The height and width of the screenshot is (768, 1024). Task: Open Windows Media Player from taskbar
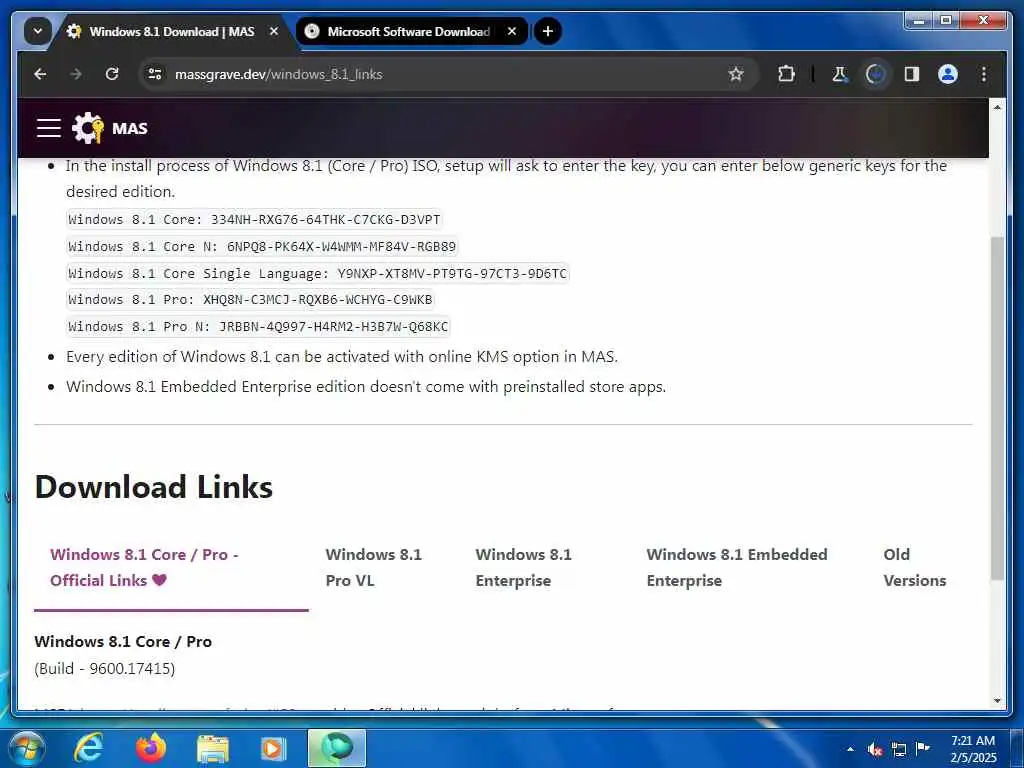coord(273,749)
